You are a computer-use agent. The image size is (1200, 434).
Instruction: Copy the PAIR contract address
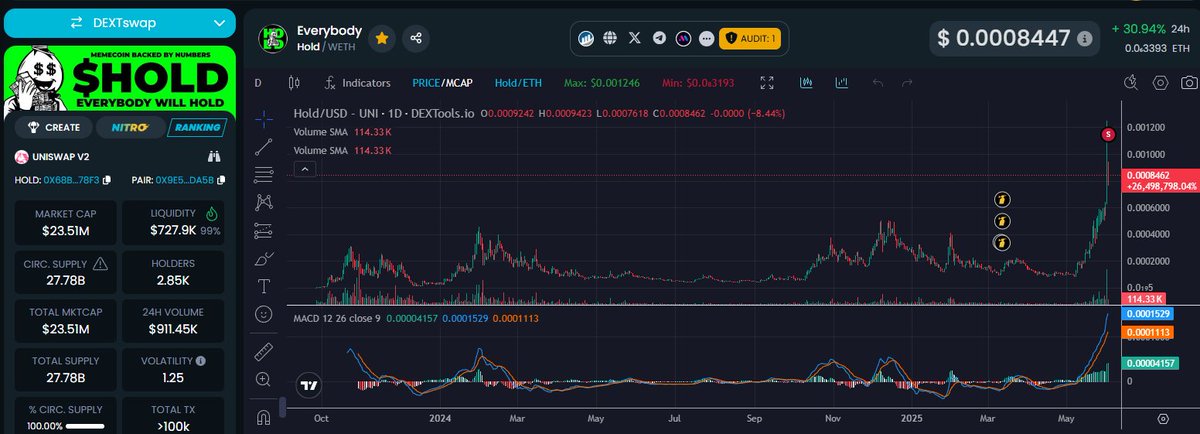pyautogui.click(x=219, y=179)
